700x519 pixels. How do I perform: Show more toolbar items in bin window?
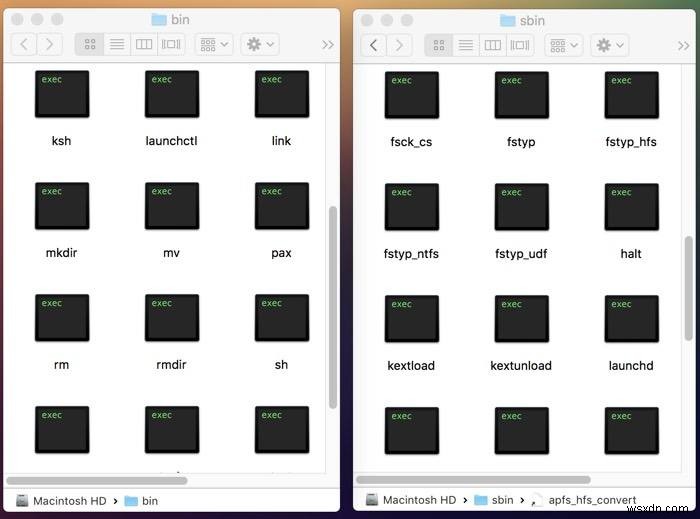tap(328, 45)
